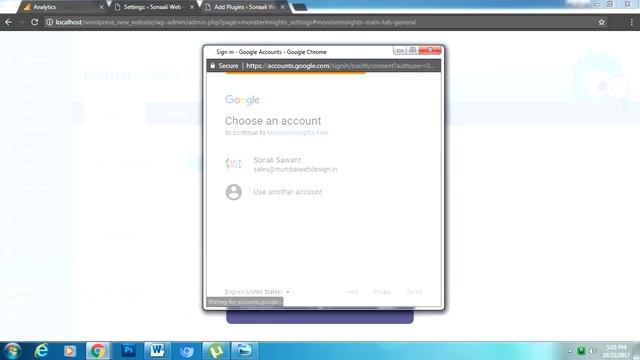Switch to the Settings Sonaali Web tab

(152, 7)
